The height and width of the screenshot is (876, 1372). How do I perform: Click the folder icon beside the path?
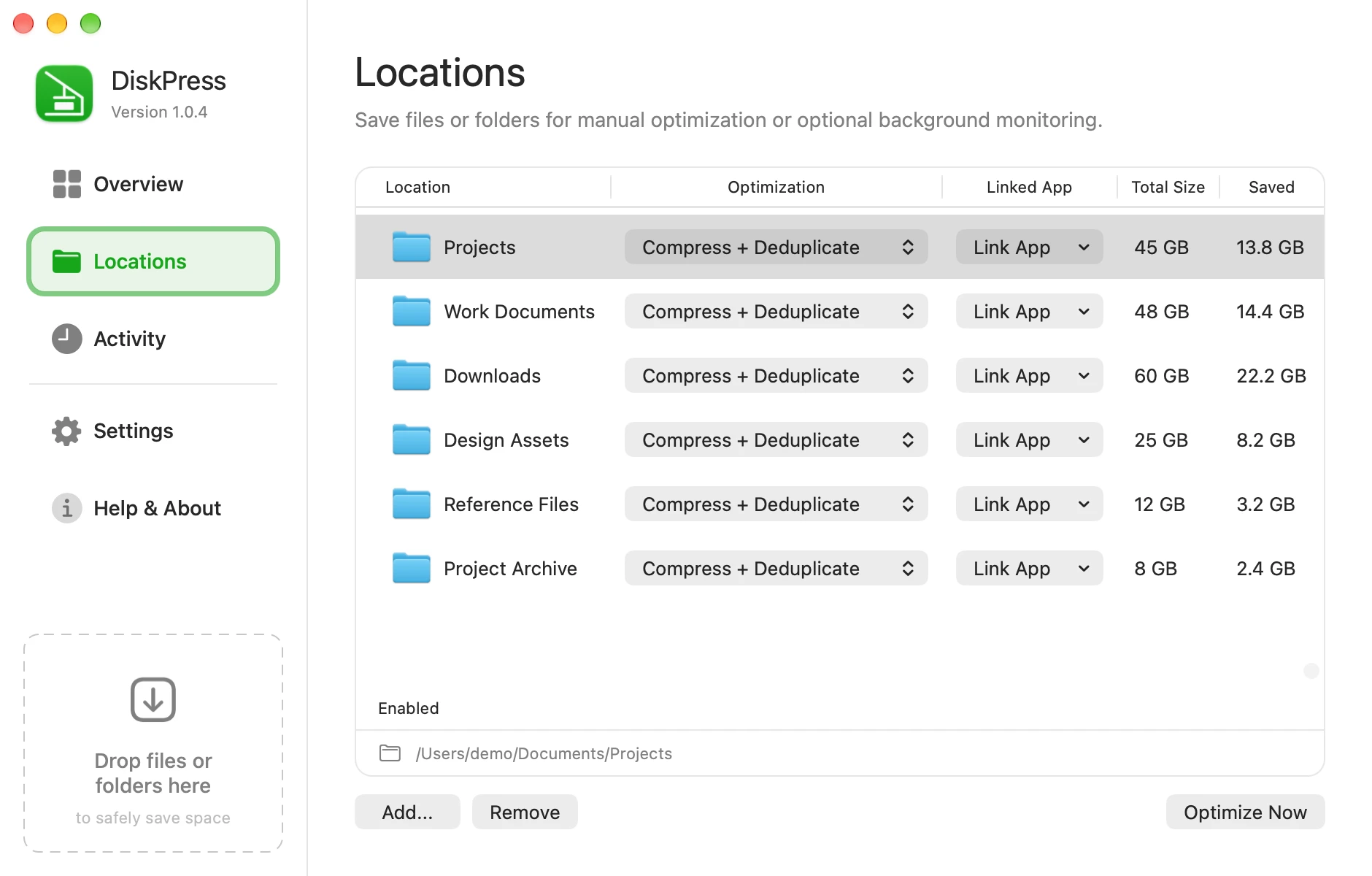tap(390, 753)
